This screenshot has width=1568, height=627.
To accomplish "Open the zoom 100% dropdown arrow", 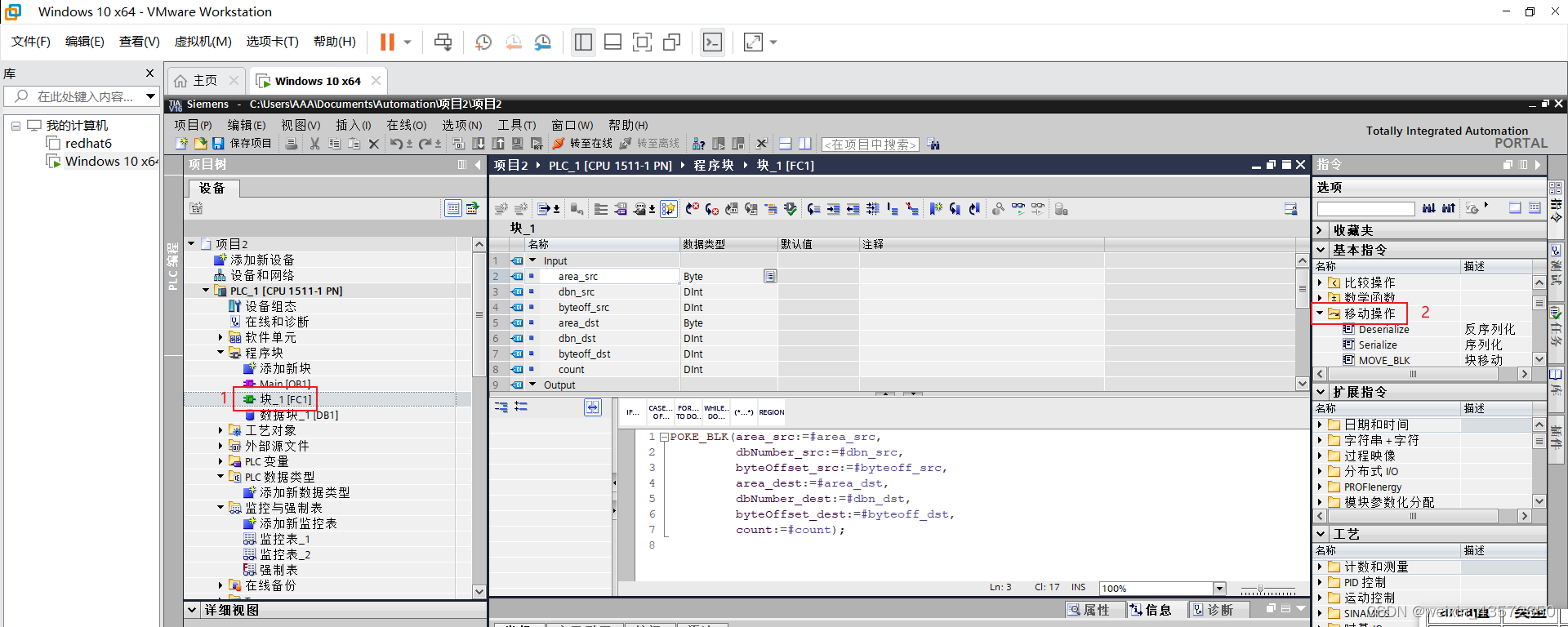I will click(1219, 588).
